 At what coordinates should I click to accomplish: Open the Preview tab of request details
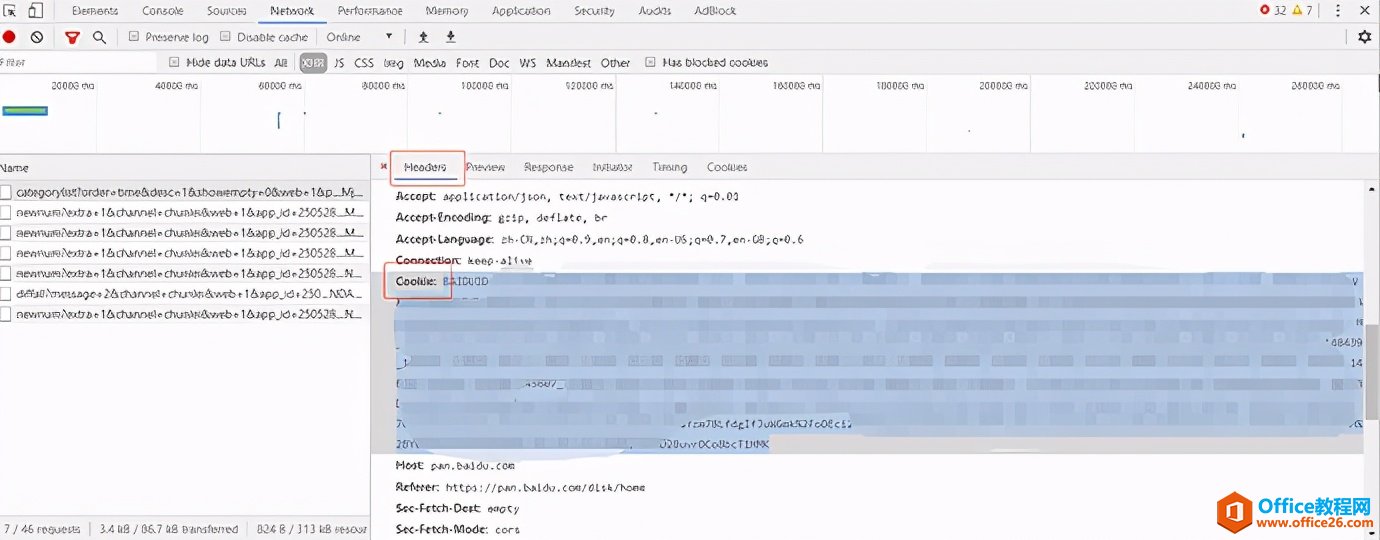pos(485,167)
